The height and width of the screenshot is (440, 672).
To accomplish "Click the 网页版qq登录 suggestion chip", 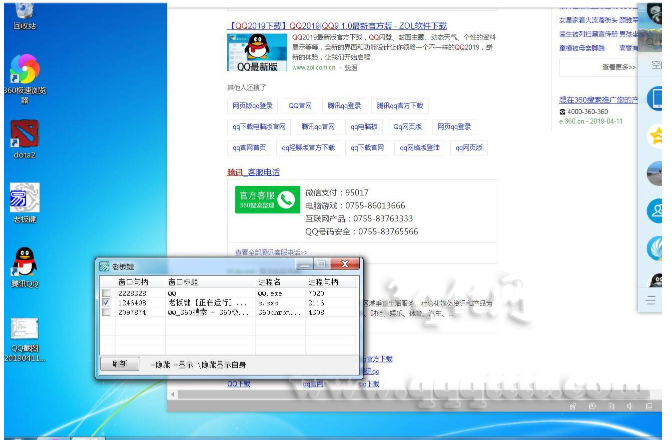I will (x=252, y=105).
